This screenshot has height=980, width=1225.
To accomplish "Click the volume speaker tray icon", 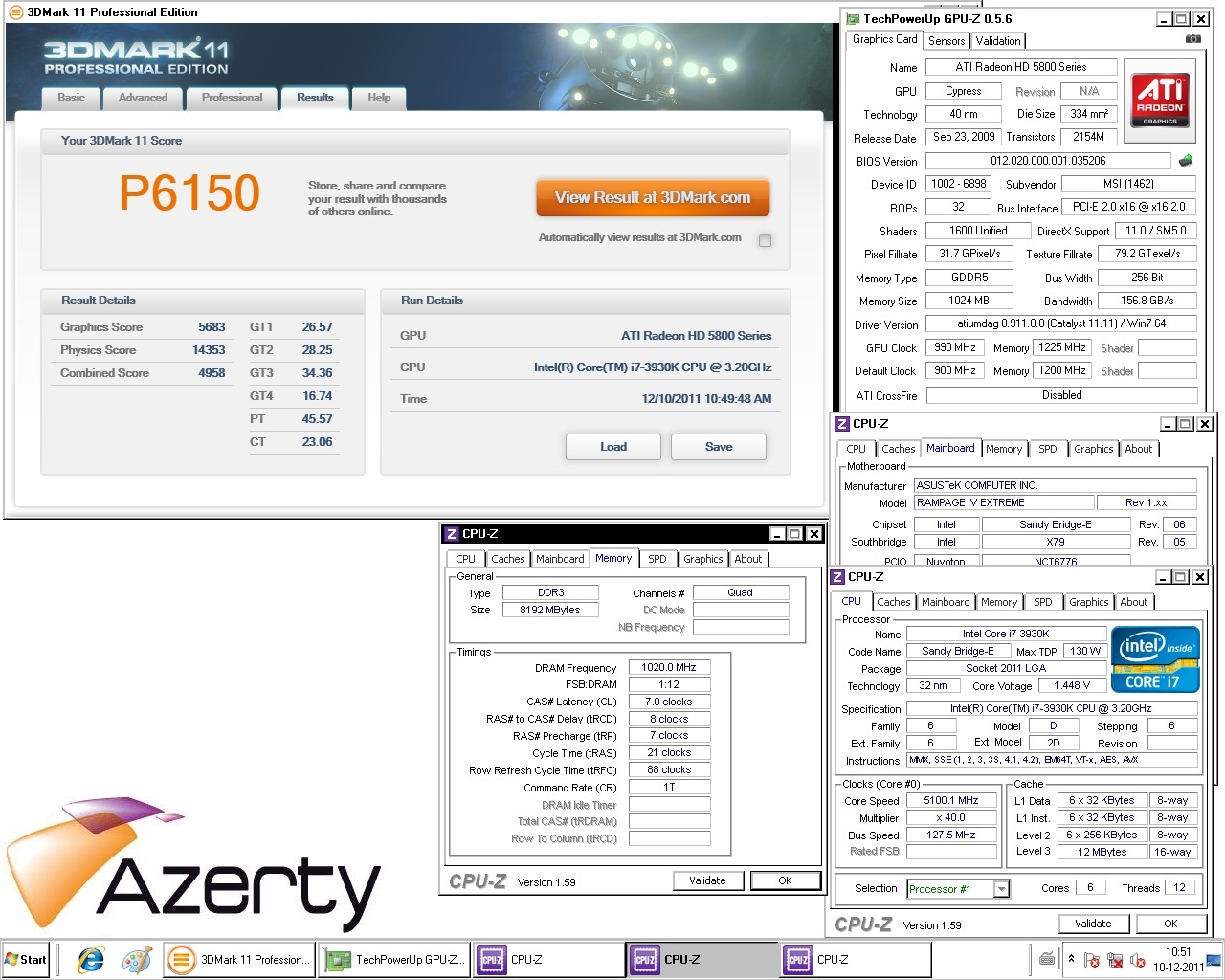I will (x=1138, y=960).
